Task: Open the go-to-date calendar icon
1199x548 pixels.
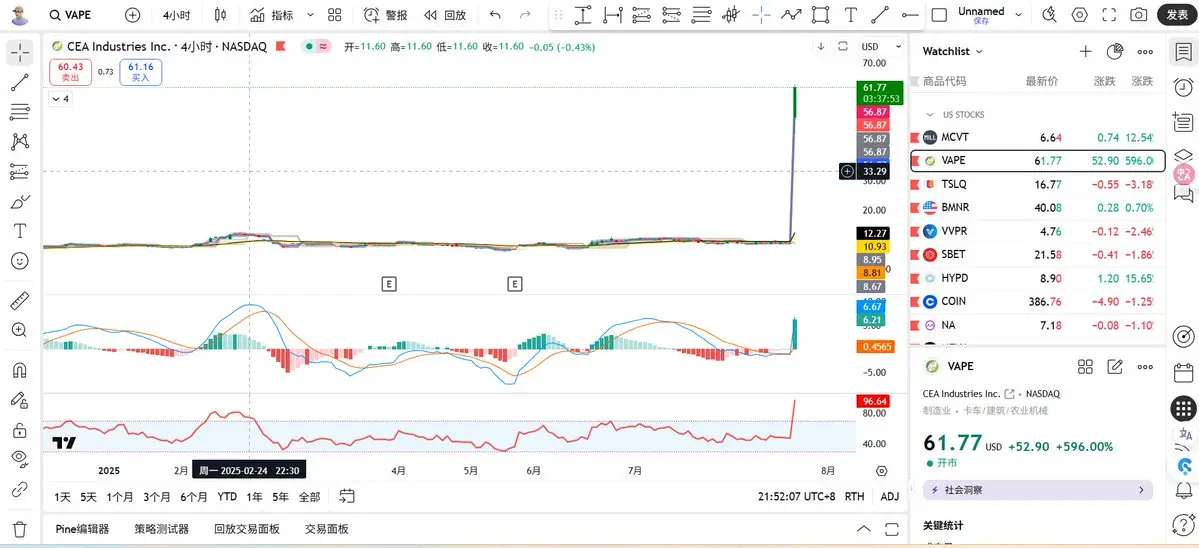Action: (347, 497)
